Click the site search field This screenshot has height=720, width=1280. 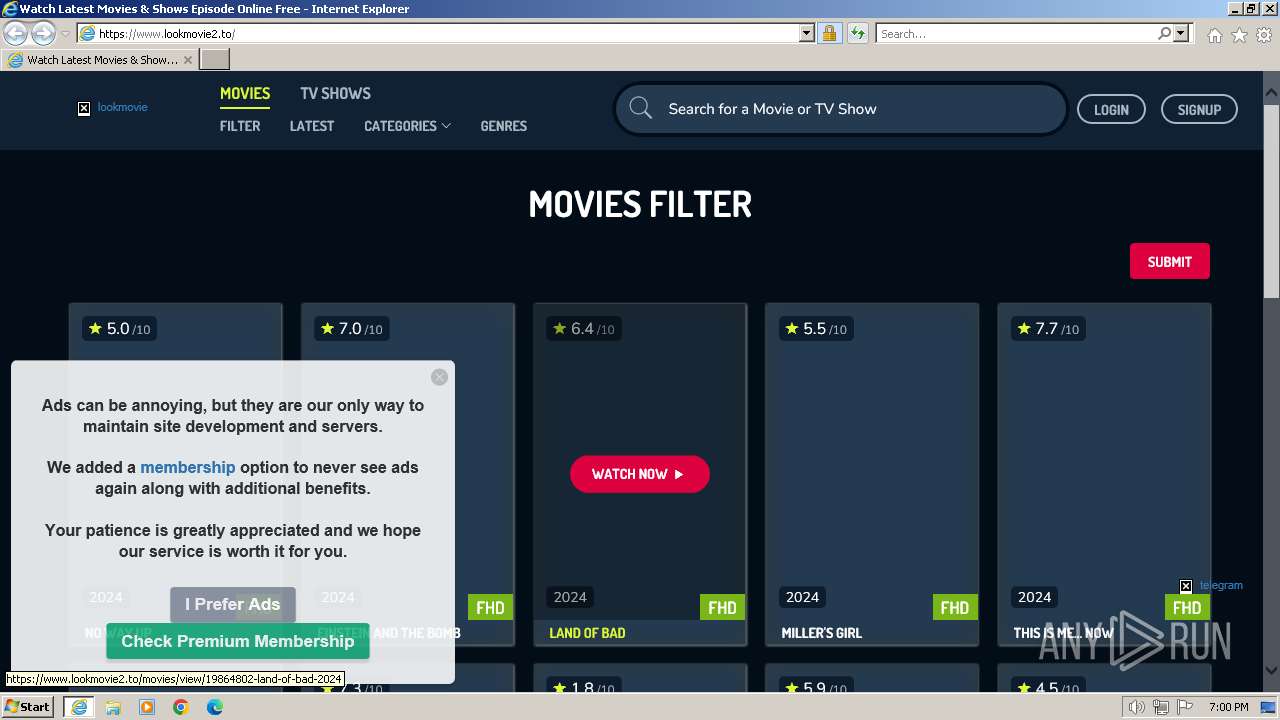point(840,109)
